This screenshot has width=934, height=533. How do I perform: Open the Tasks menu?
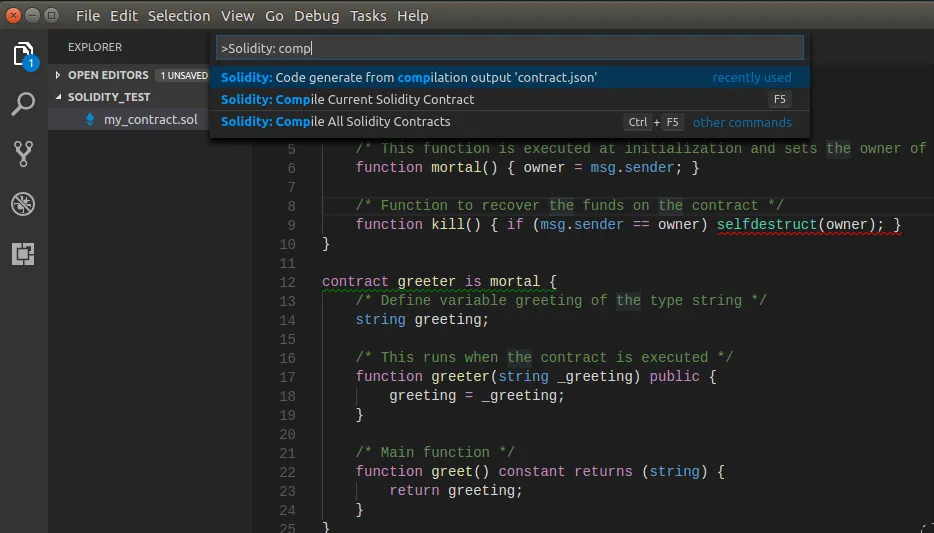(x=368, y=16)
